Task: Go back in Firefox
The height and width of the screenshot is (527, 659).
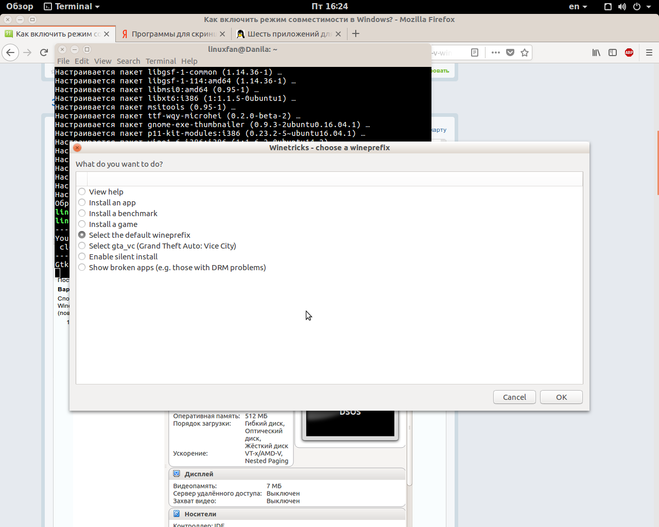Action: tap(11, 53)
